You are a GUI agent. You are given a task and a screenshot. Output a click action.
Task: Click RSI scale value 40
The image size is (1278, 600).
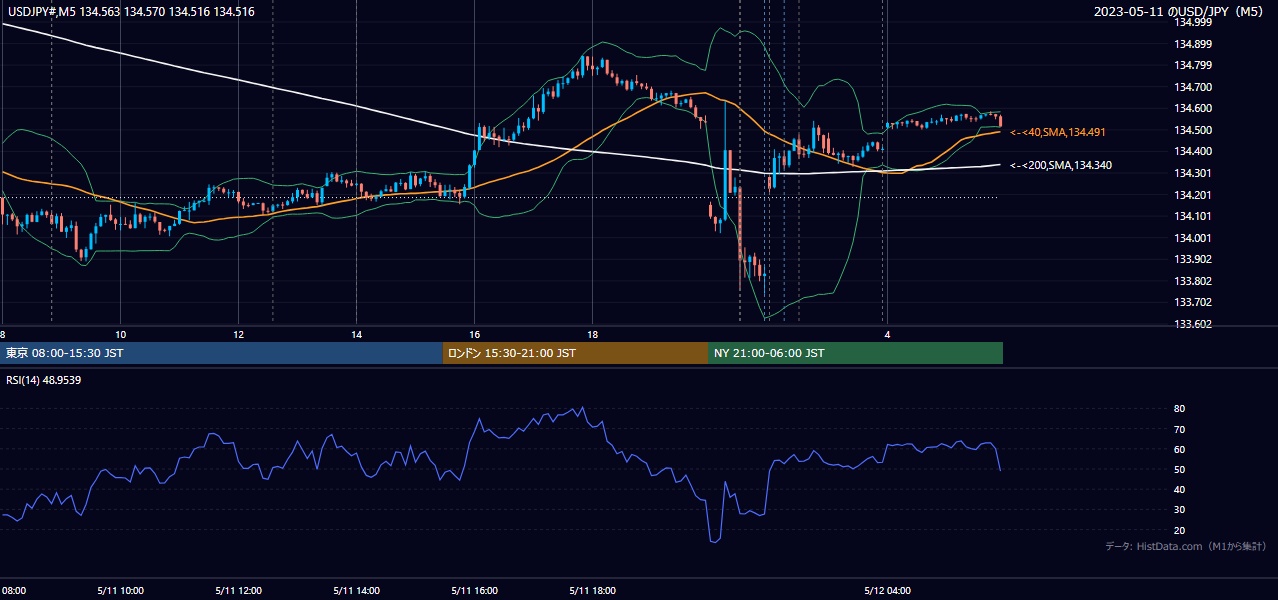[x=1179, y=489]
